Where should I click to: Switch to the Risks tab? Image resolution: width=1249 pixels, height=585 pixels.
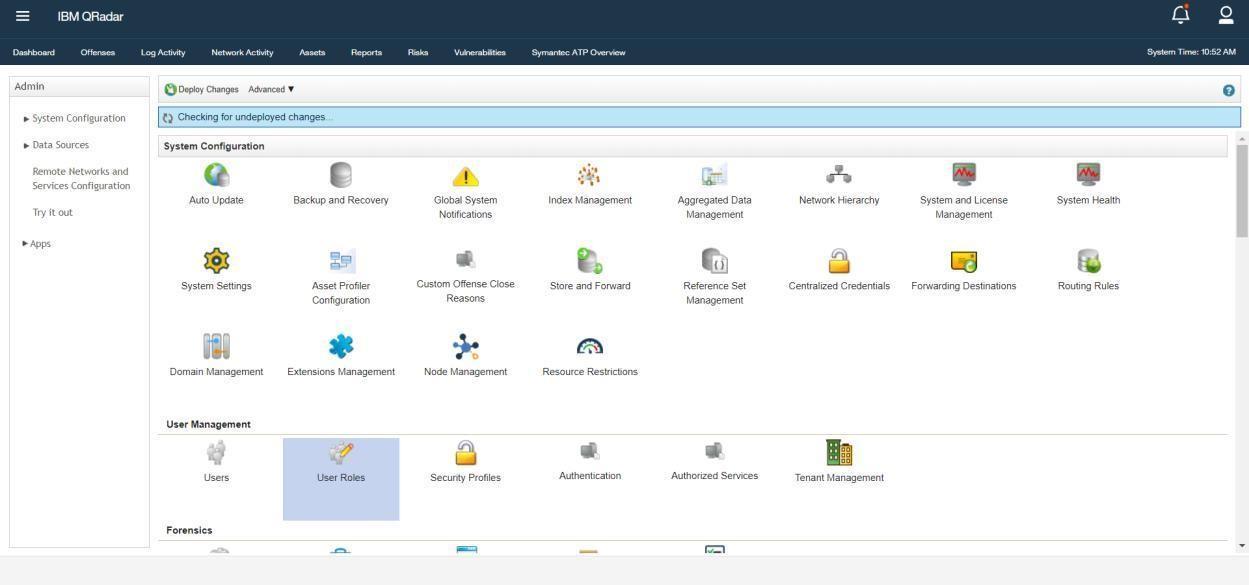418,52
